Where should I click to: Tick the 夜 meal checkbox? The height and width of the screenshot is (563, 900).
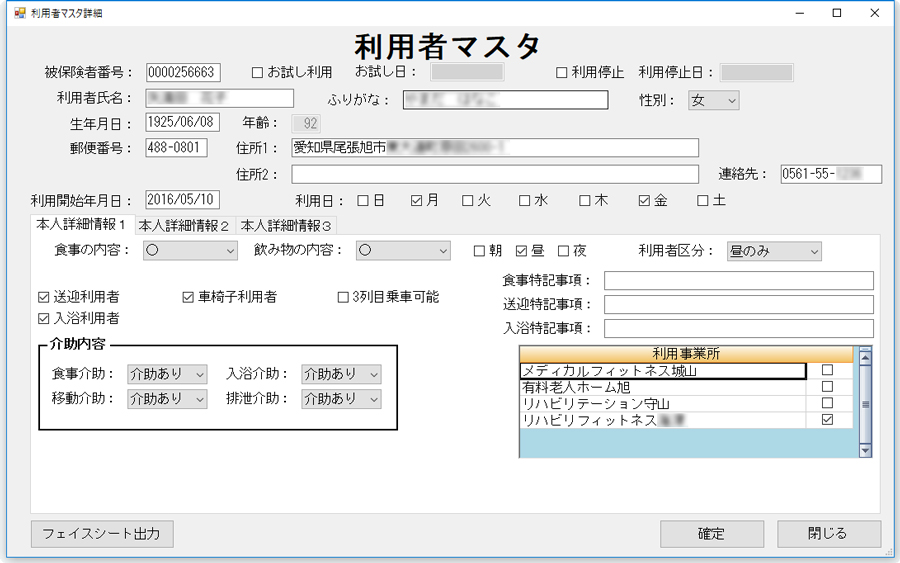pos(564,251)
